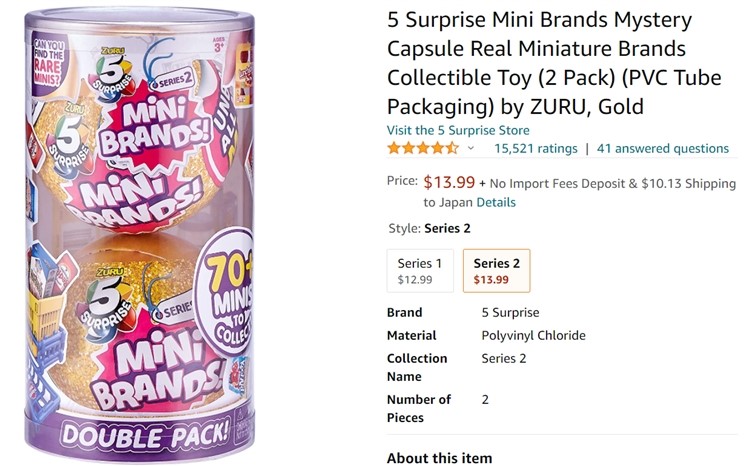Open the 41 answered questions link
The height and width of the screenshot is (466, 750).
click(662, 148)
